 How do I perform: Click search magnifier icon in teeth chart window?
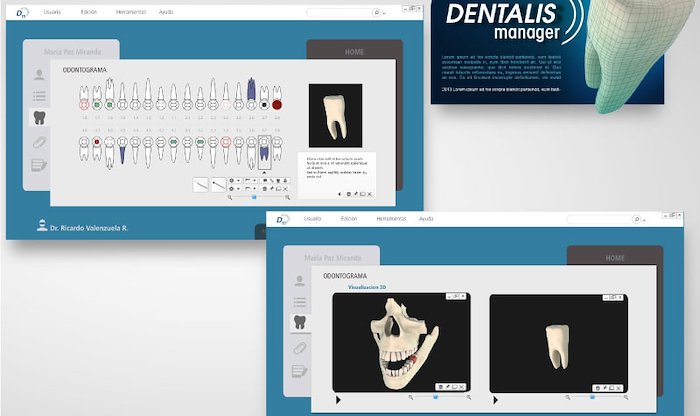tap(376, 12)
